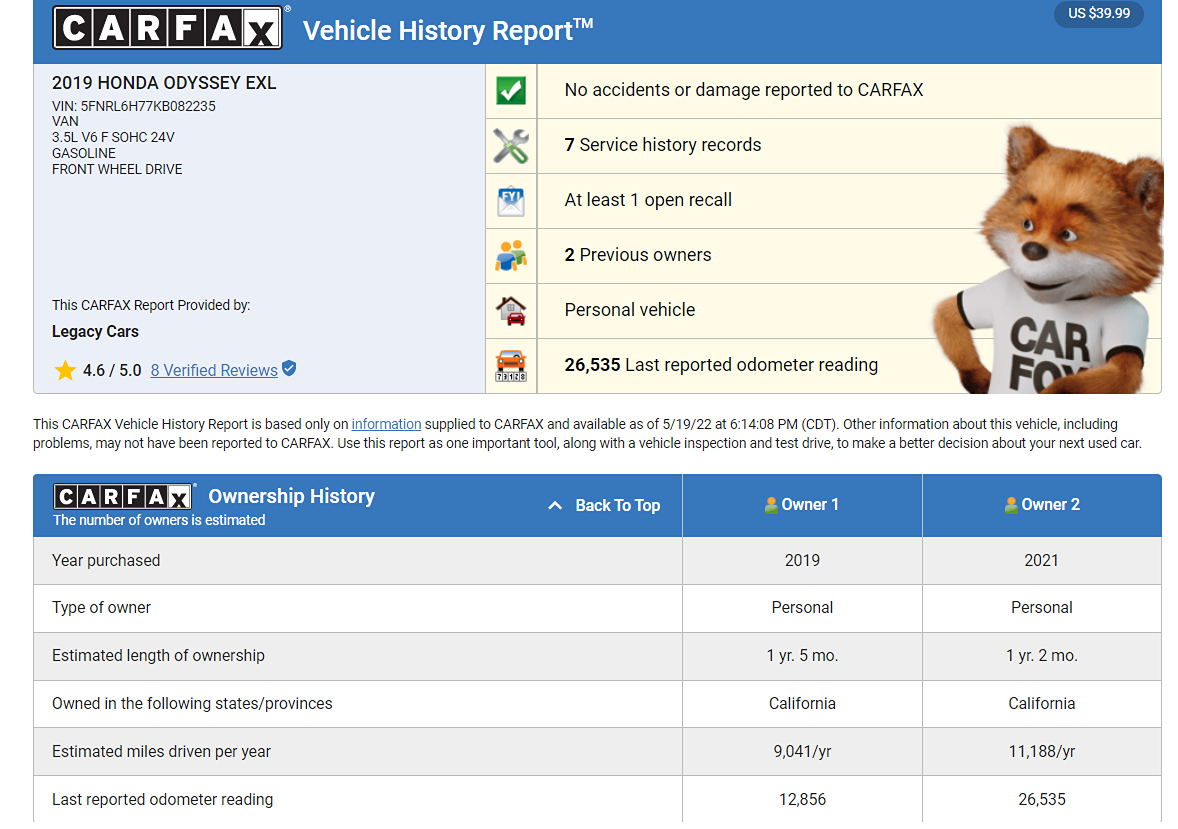Click the blue verified shield badge
Image resolution: width=1178 pixels, height=829 pixels.
pos(289,369)
